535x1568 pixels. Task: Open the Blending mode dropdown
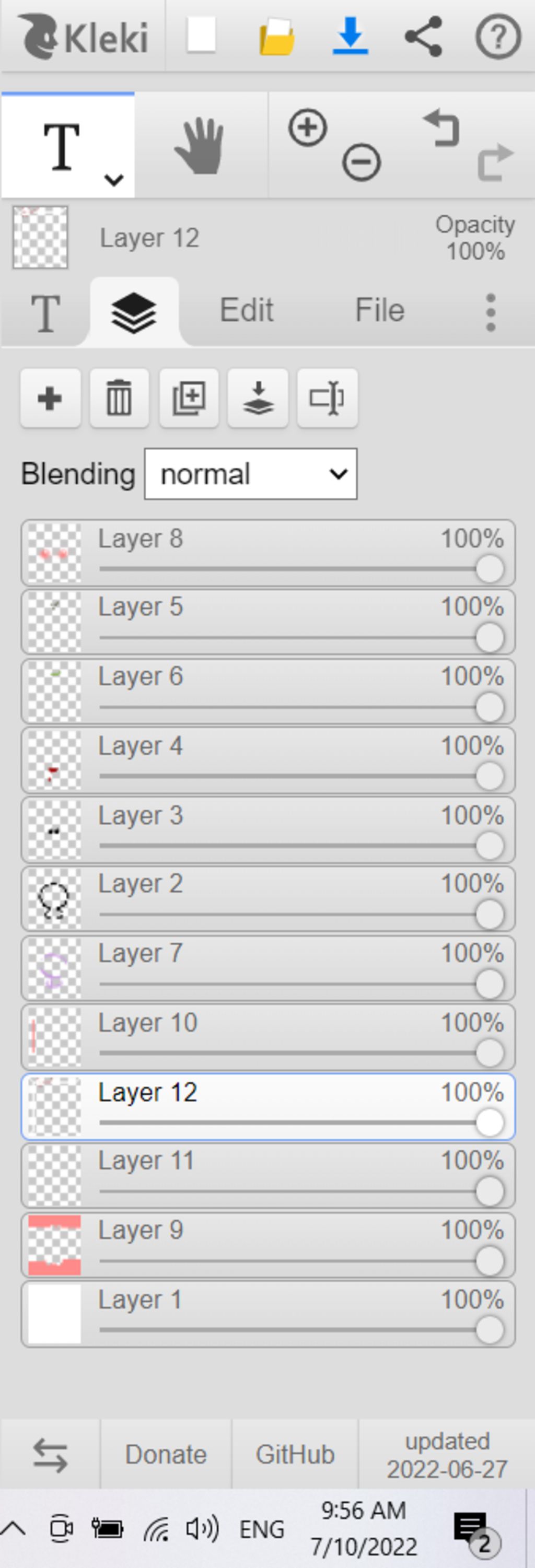point(251,474)
